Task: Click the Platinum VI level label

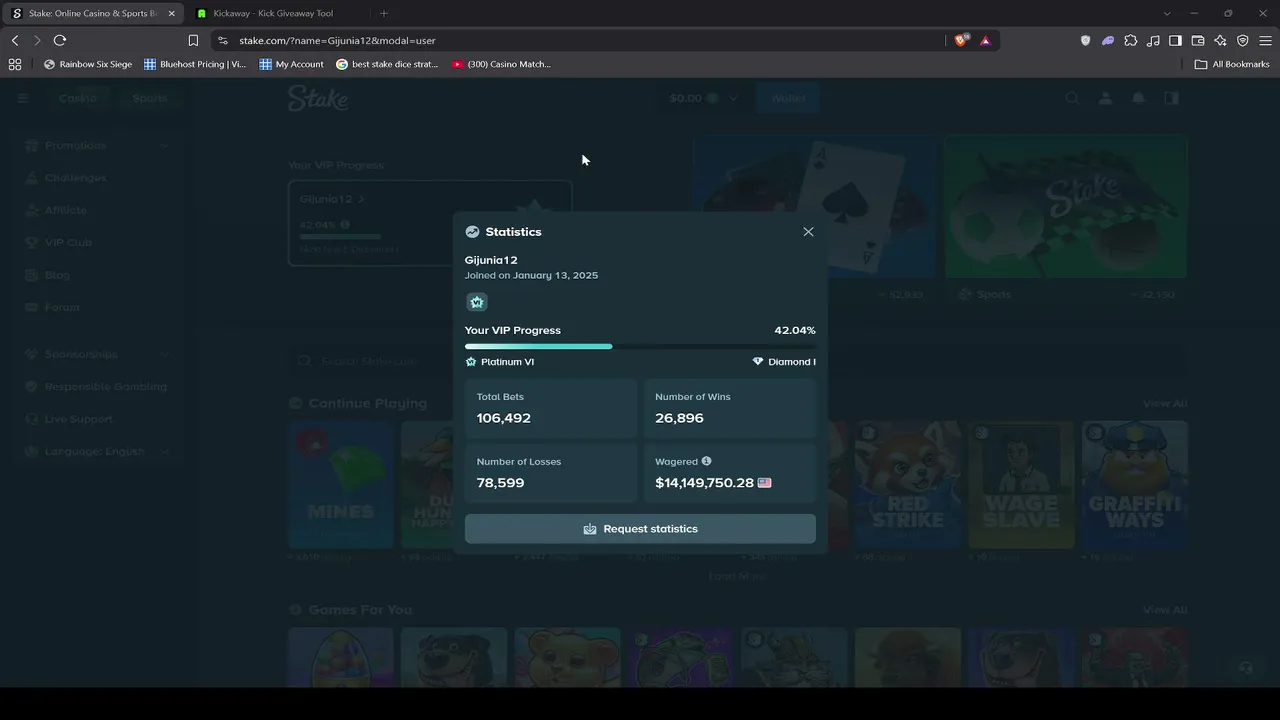Action: pos(507,362)
